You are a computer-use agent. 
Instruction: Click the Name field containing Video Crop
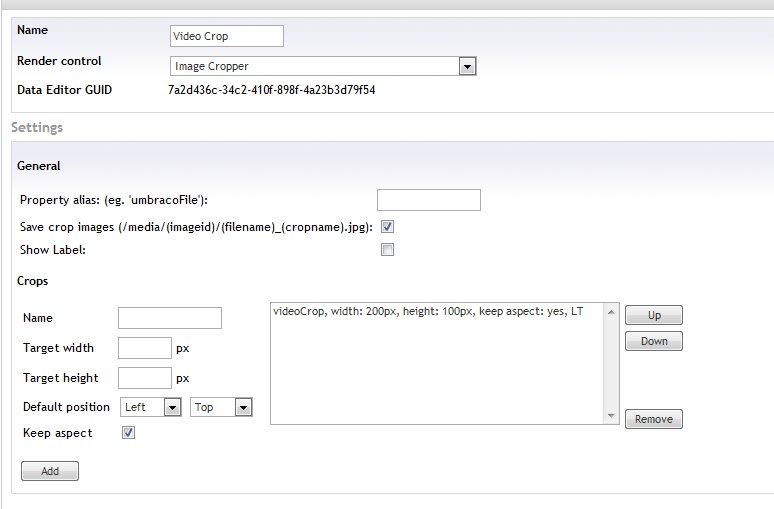[227, 36]
